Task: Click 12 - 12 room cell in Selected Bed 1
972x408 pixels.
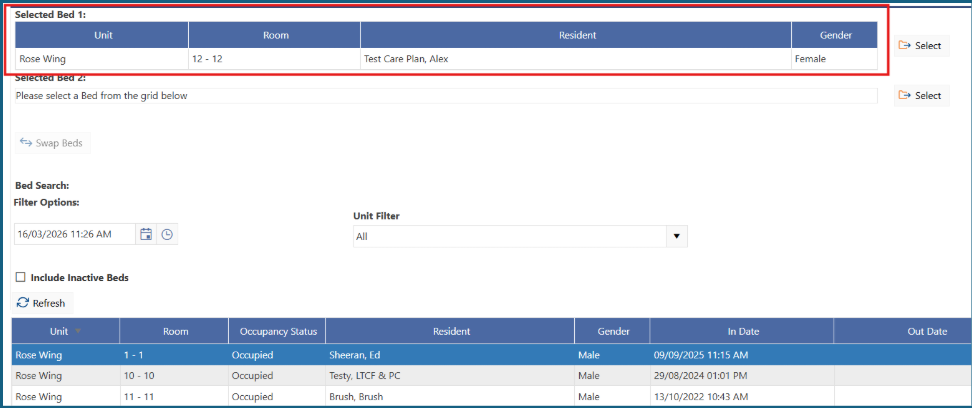Action: pyautogui.click(x=274, y=59)
